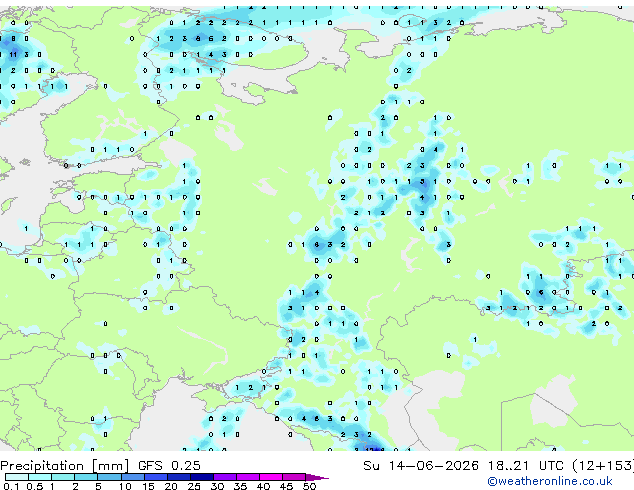Click the legend scale label '35'
Image resolution: width=634 pixels, height=490 pixels.
[240, 486]
